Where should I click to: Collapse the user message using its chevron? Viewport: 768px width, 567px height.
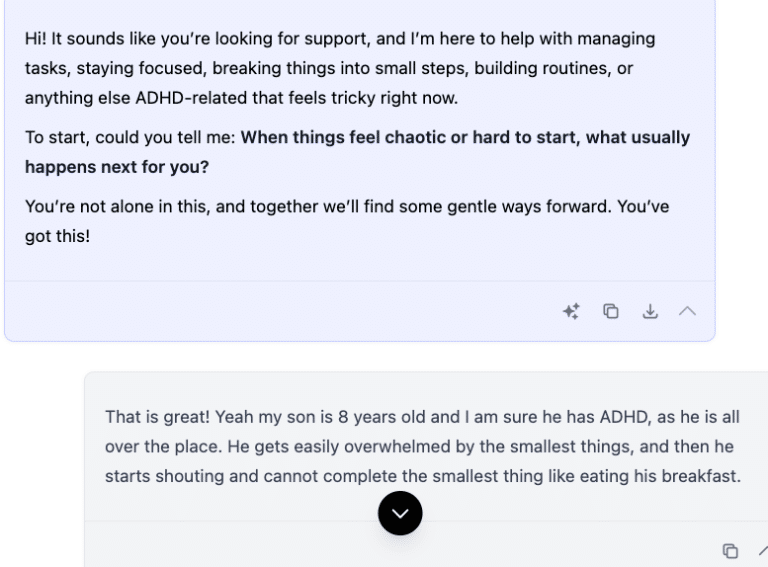[x=763, y=551]
